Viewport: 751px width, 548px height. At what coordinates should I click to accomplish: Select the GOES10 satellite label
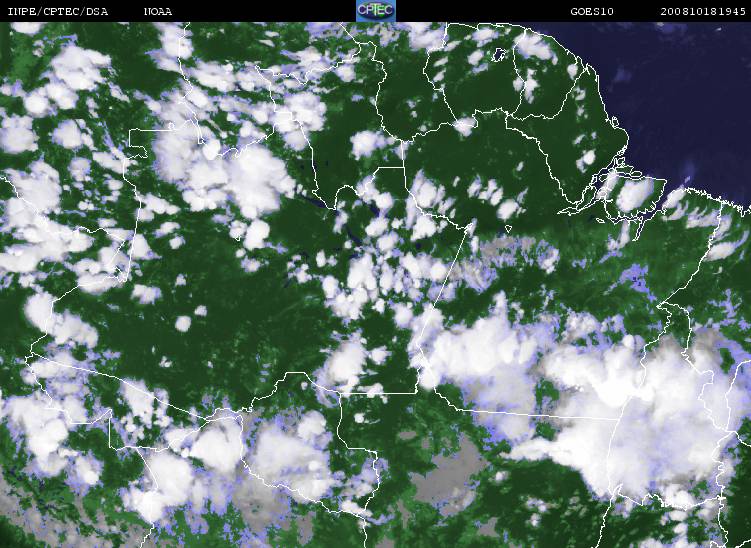[x=592, y=11]
